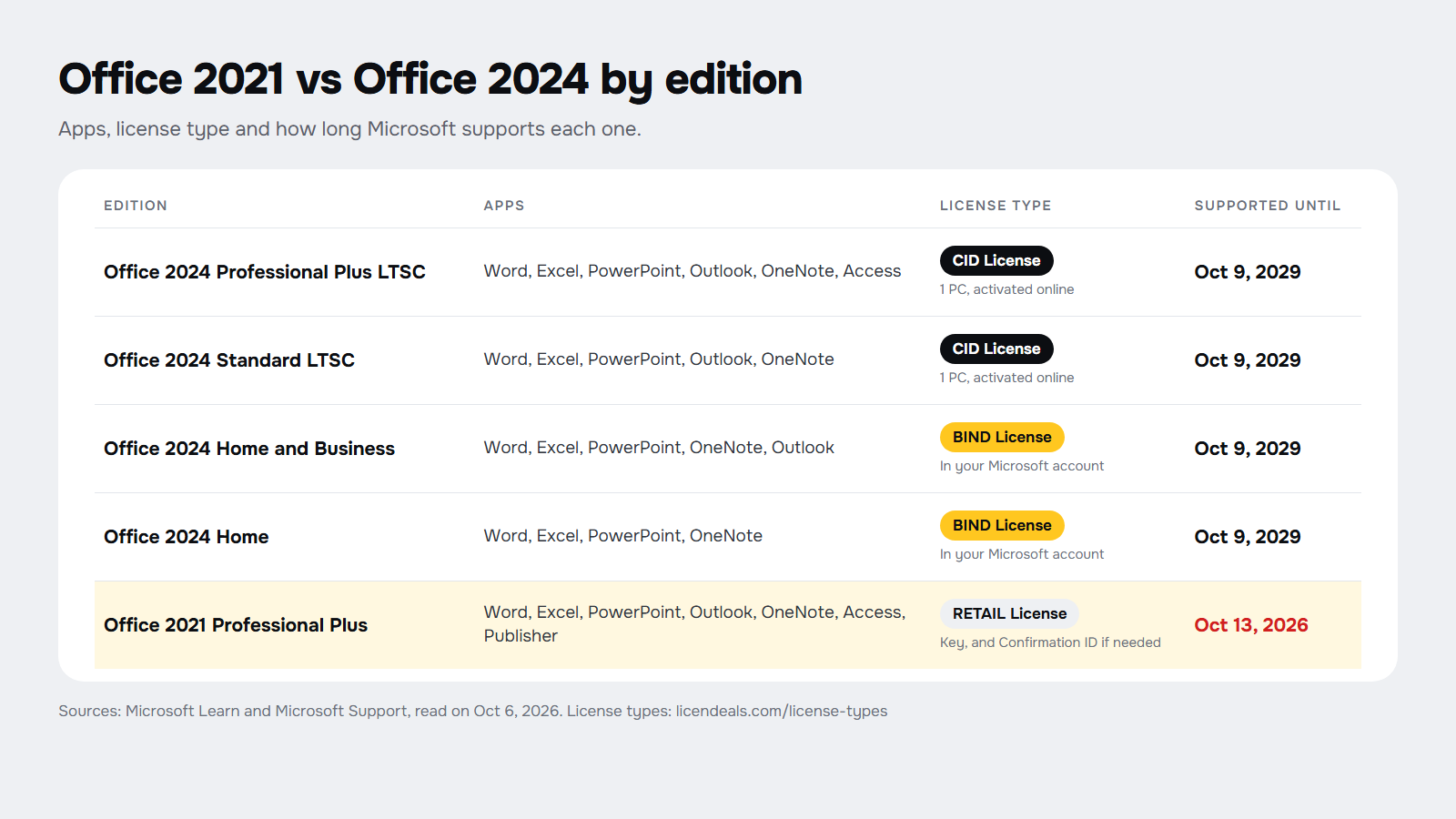The width and height of the screenshot is (1456, 819).
Task: Click 'In your Microsoft account' in Office 2024 Home row
Action: coord(1022,554)
